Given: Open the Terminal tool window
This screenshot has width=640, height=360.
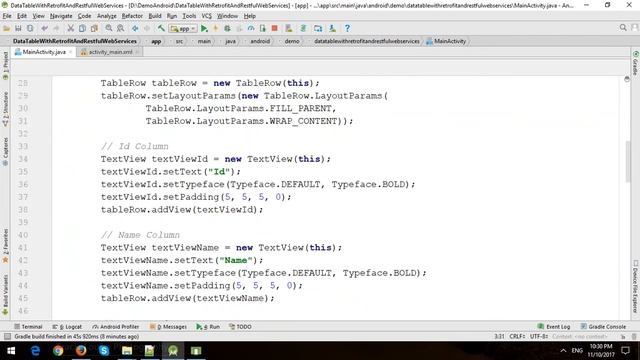Looking at the screenshot, I should (x=28, y=327).
